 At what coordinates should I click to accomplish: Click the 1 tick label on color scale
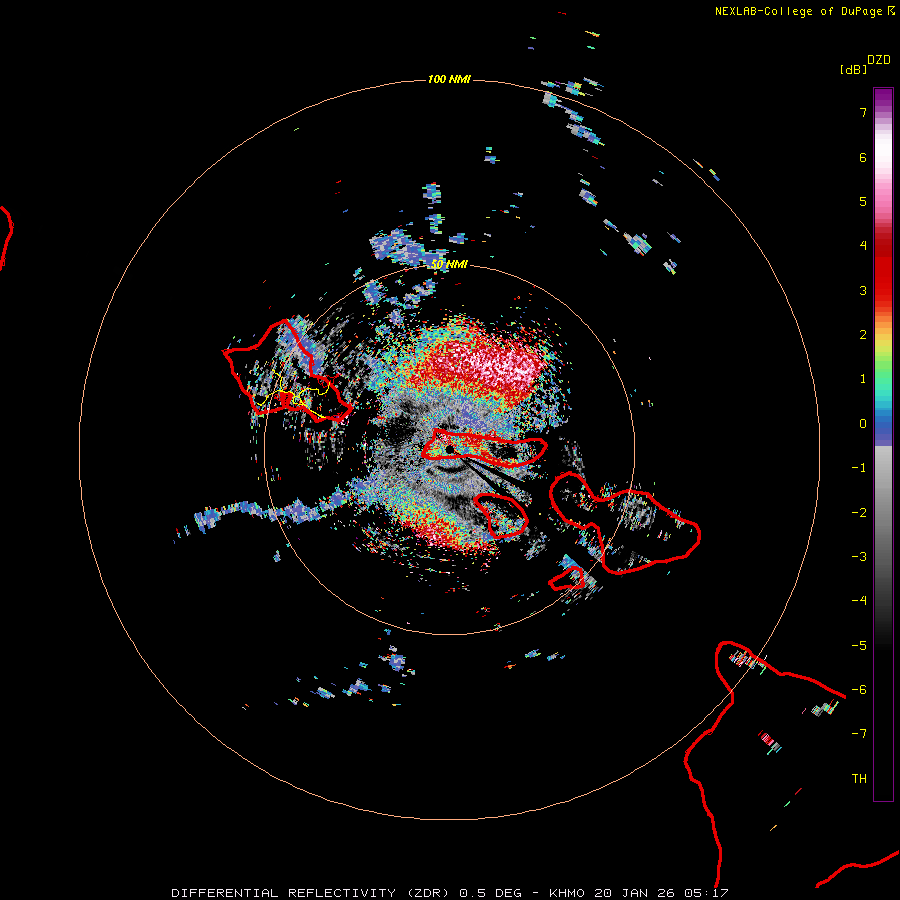[863, 379]
